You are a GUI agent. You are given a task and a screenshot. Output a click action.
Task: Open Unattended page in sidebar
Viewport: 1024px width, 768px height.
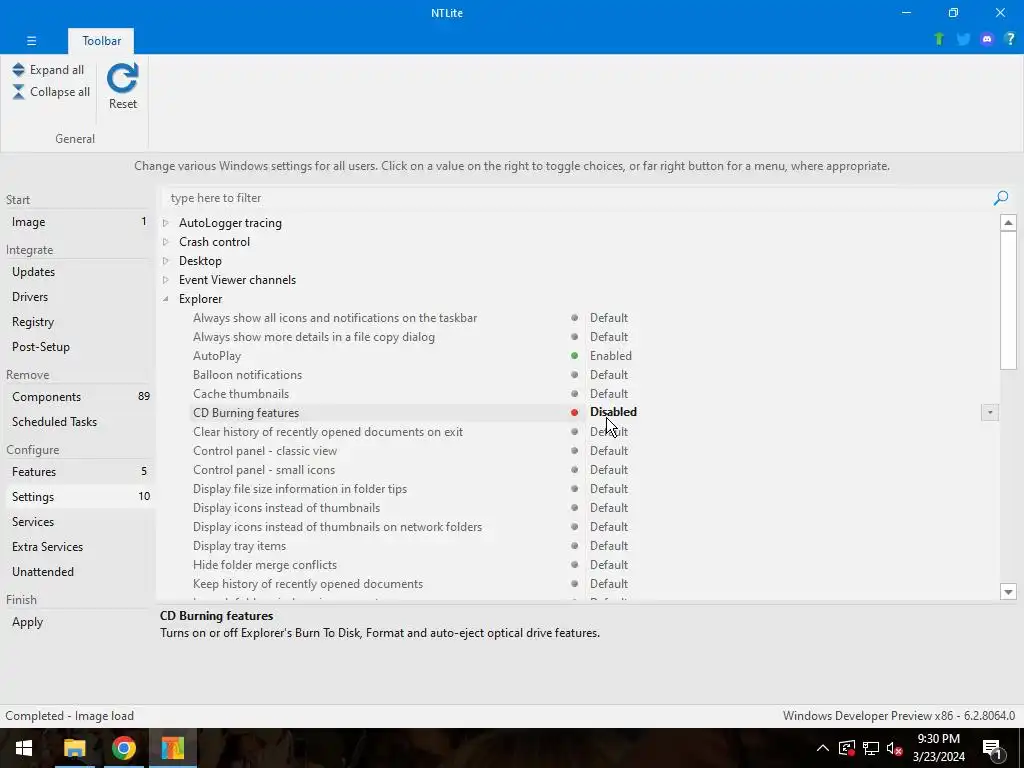click(x=78, y=571)
